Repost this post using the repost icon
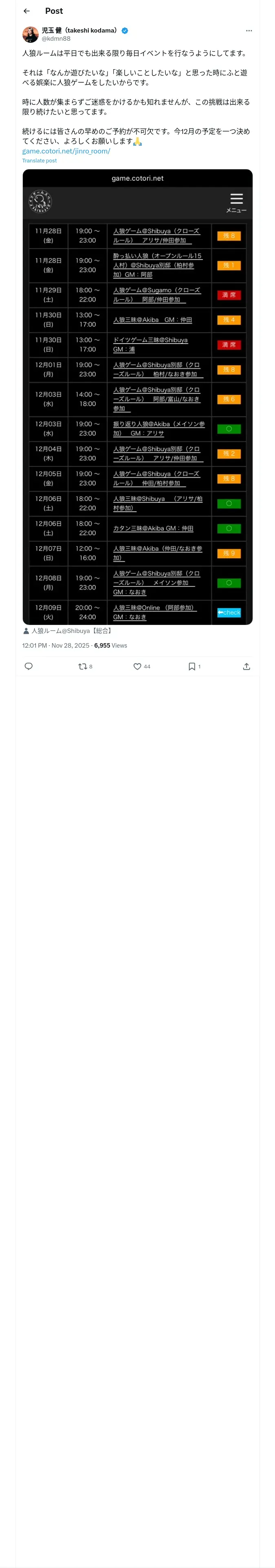275x1568 pixels. [82, 666]
